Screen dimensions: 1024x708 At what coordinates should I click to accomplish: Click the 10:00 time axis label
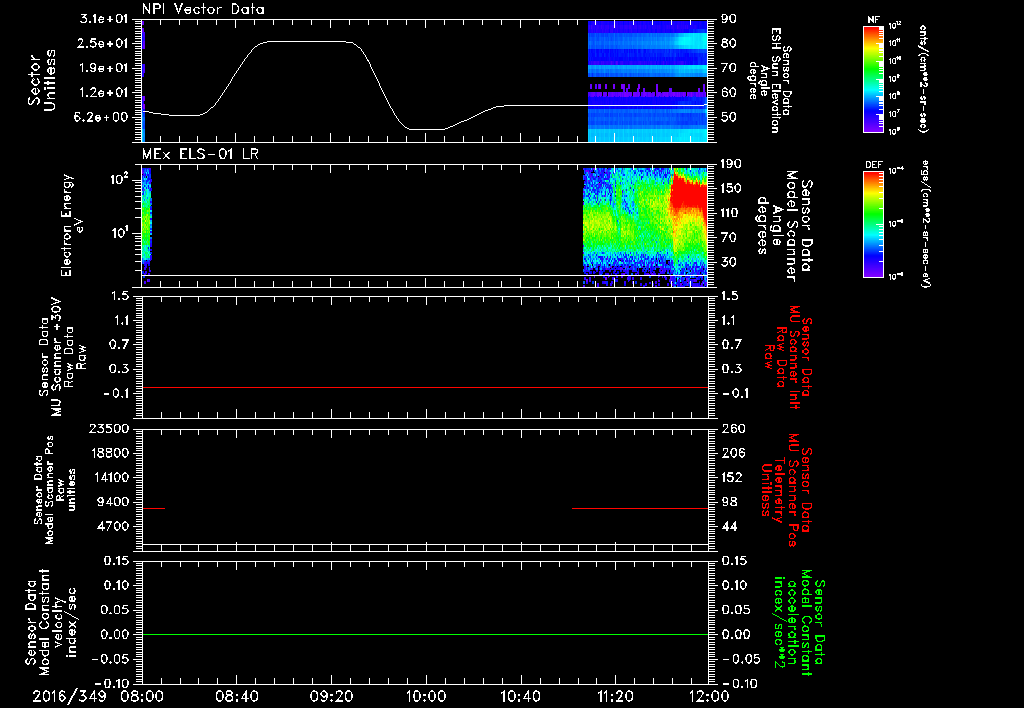[426, 696]
